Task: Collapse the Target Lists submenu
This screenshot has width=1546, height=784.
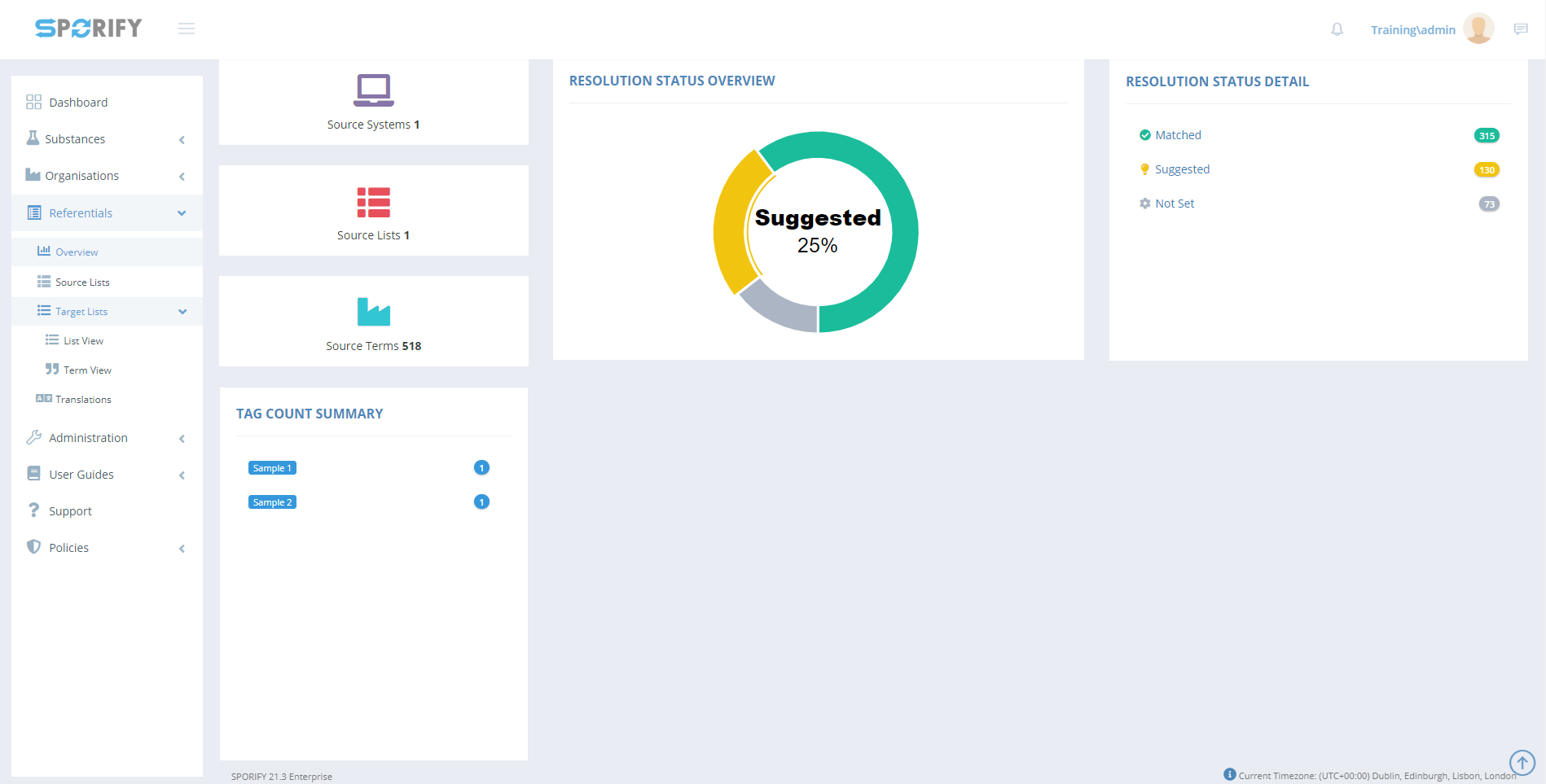Action: click(182, 312)
